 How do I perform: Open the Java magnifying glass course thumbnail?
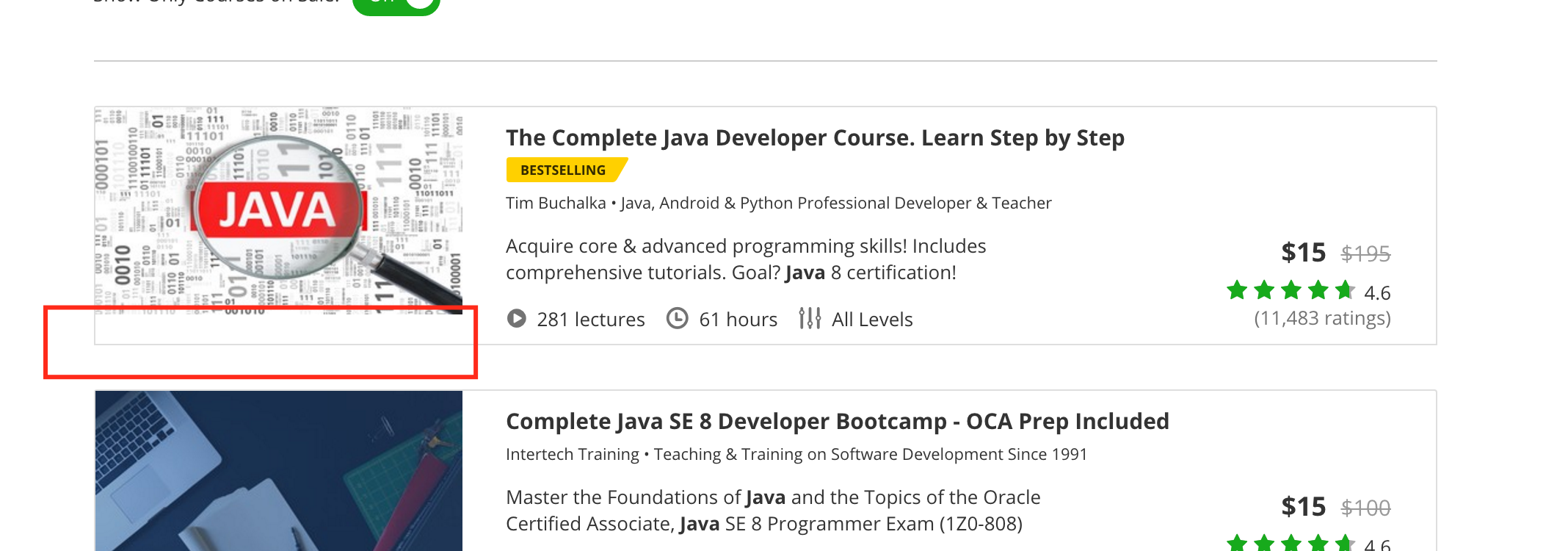[279, 211]
